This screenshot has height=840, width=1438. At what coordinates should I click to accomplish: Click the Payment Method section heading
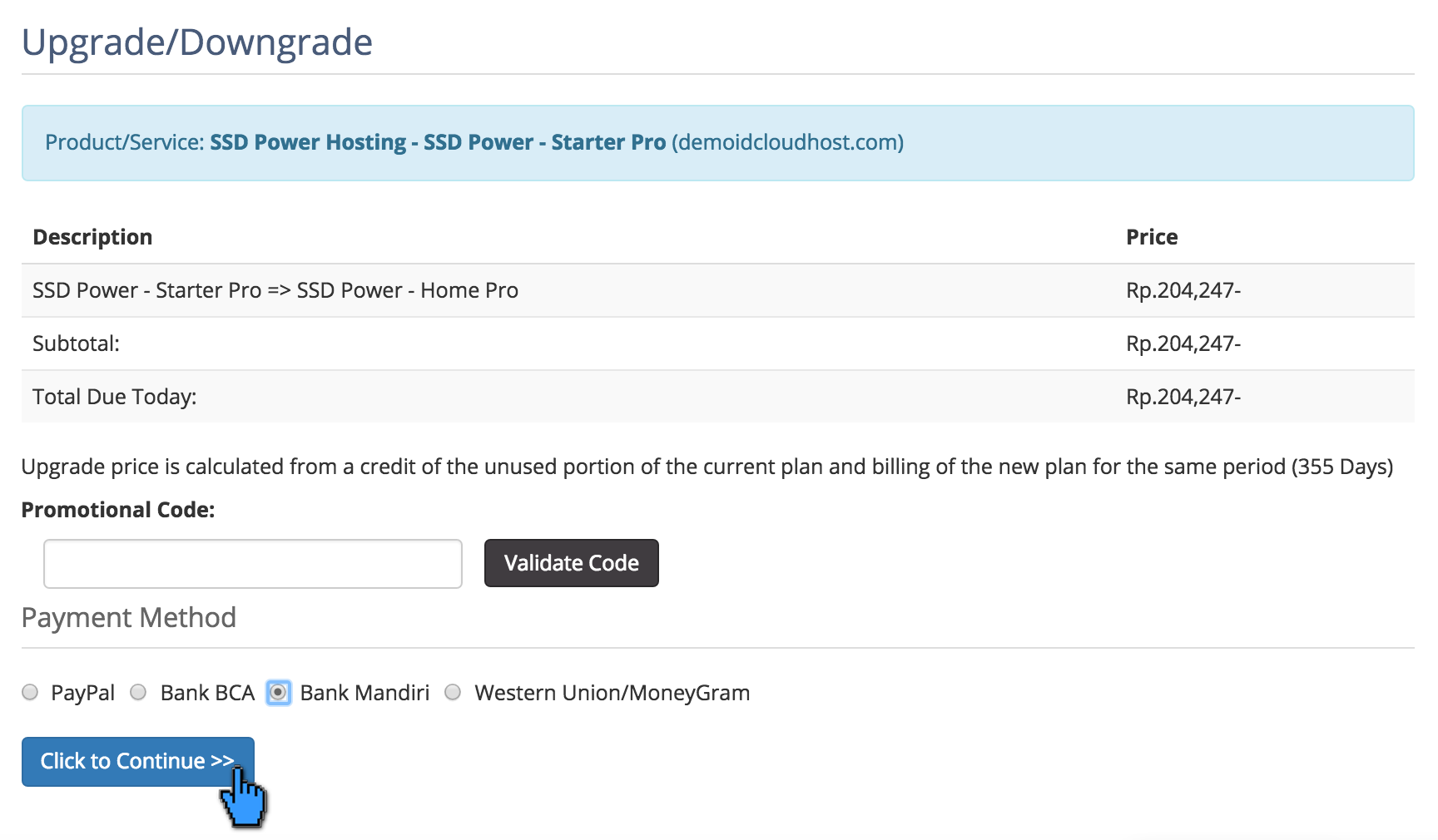point(128,617)
